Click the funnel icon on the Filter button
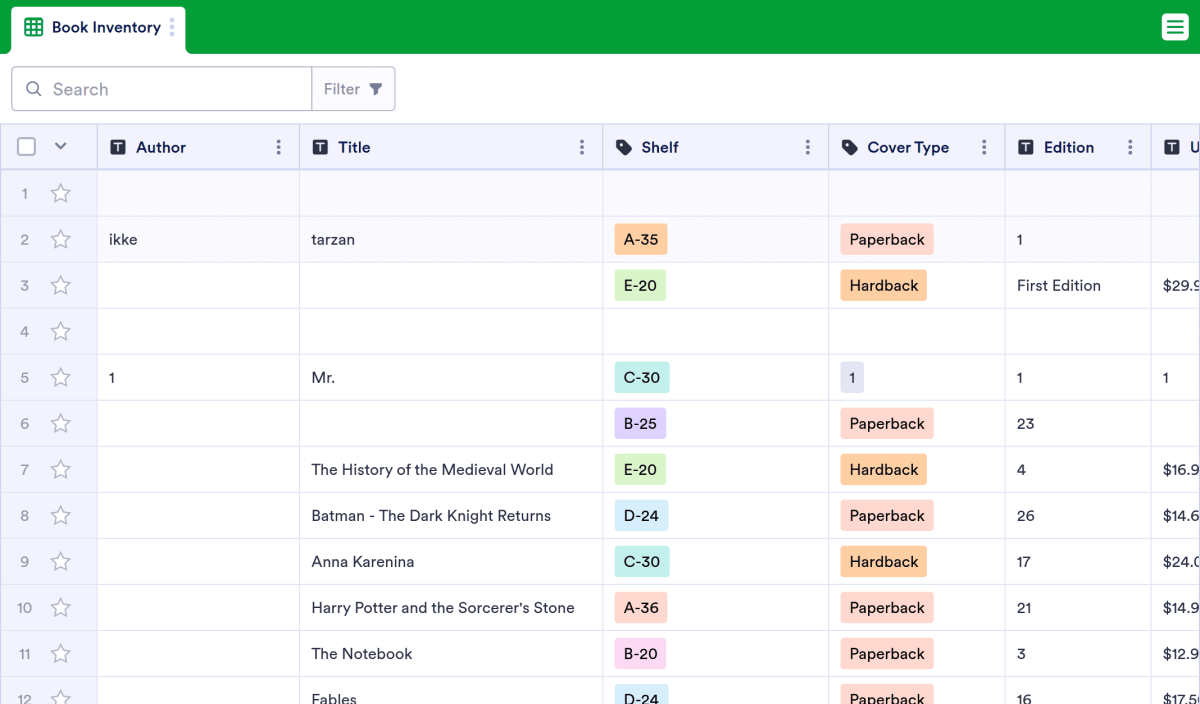This screenshot has height=704, width=1200. pos(376,89)
